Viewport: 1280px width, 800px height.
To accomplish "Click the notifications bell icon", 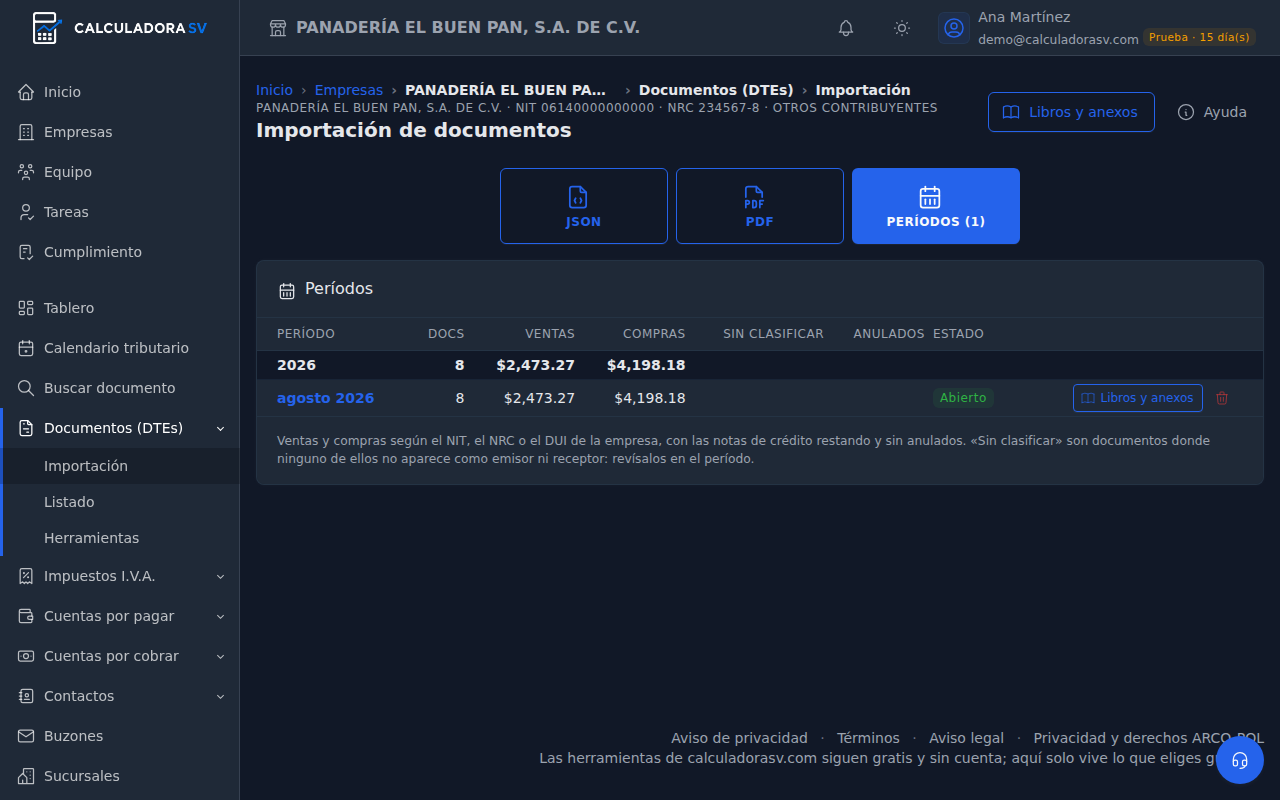I will pyautogui.click(x=846, y=28).
